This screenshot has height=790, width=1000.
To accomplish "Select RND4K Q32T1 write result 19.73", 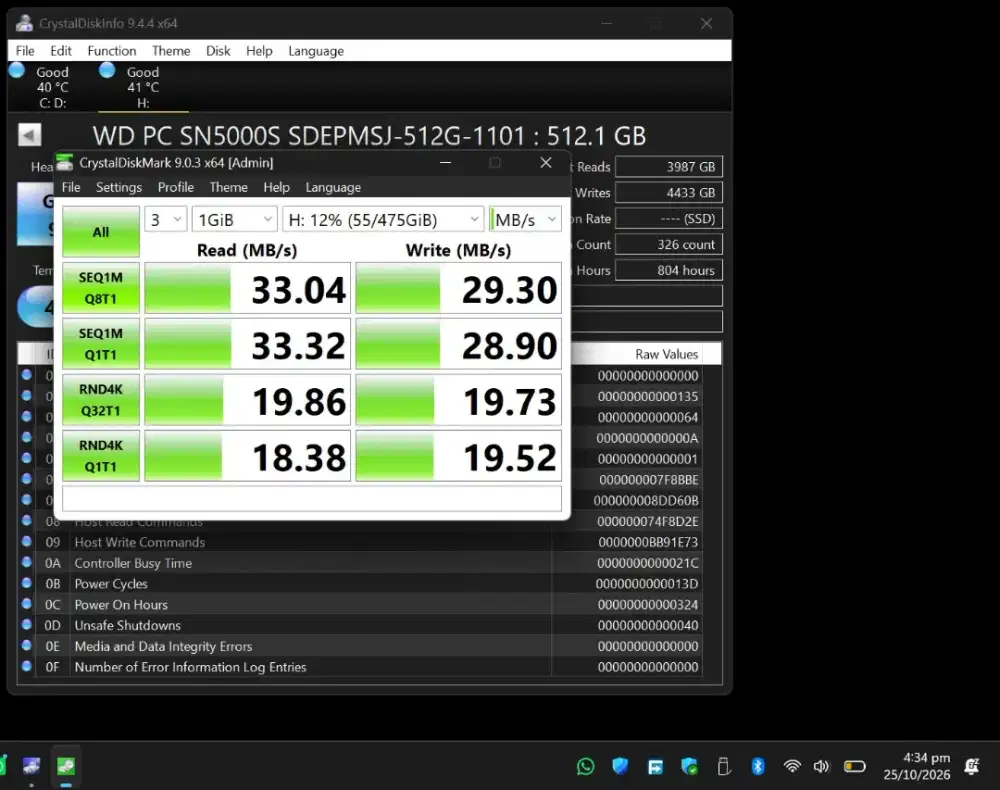I will pyautogui.click(x=459, y=400).
